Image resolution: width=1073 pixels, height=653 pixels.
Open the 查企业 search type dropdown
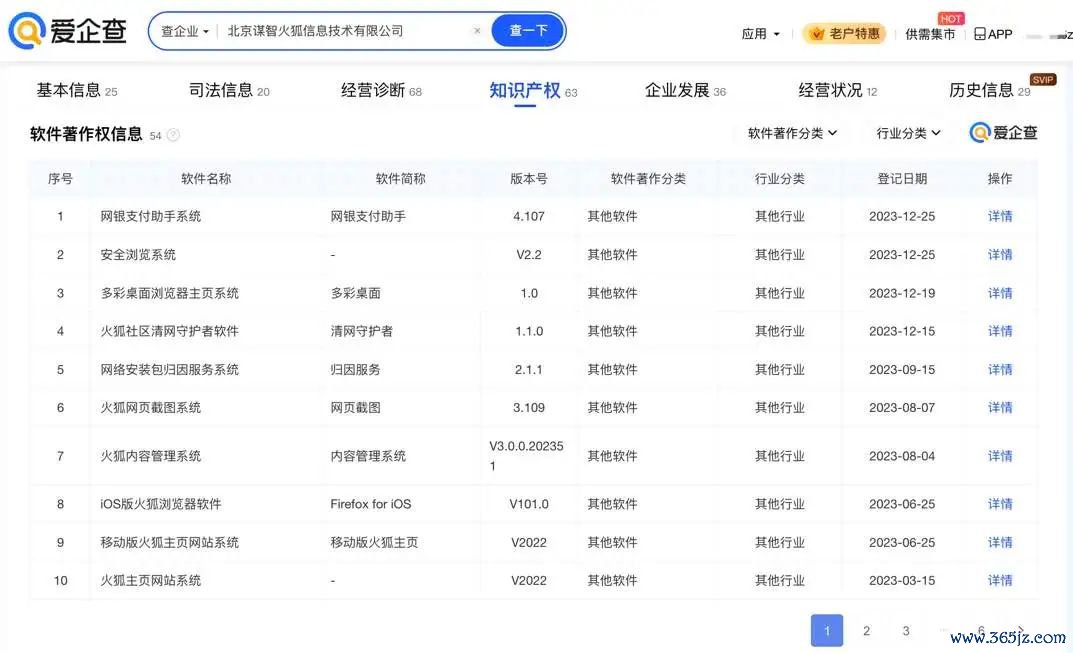185,31
